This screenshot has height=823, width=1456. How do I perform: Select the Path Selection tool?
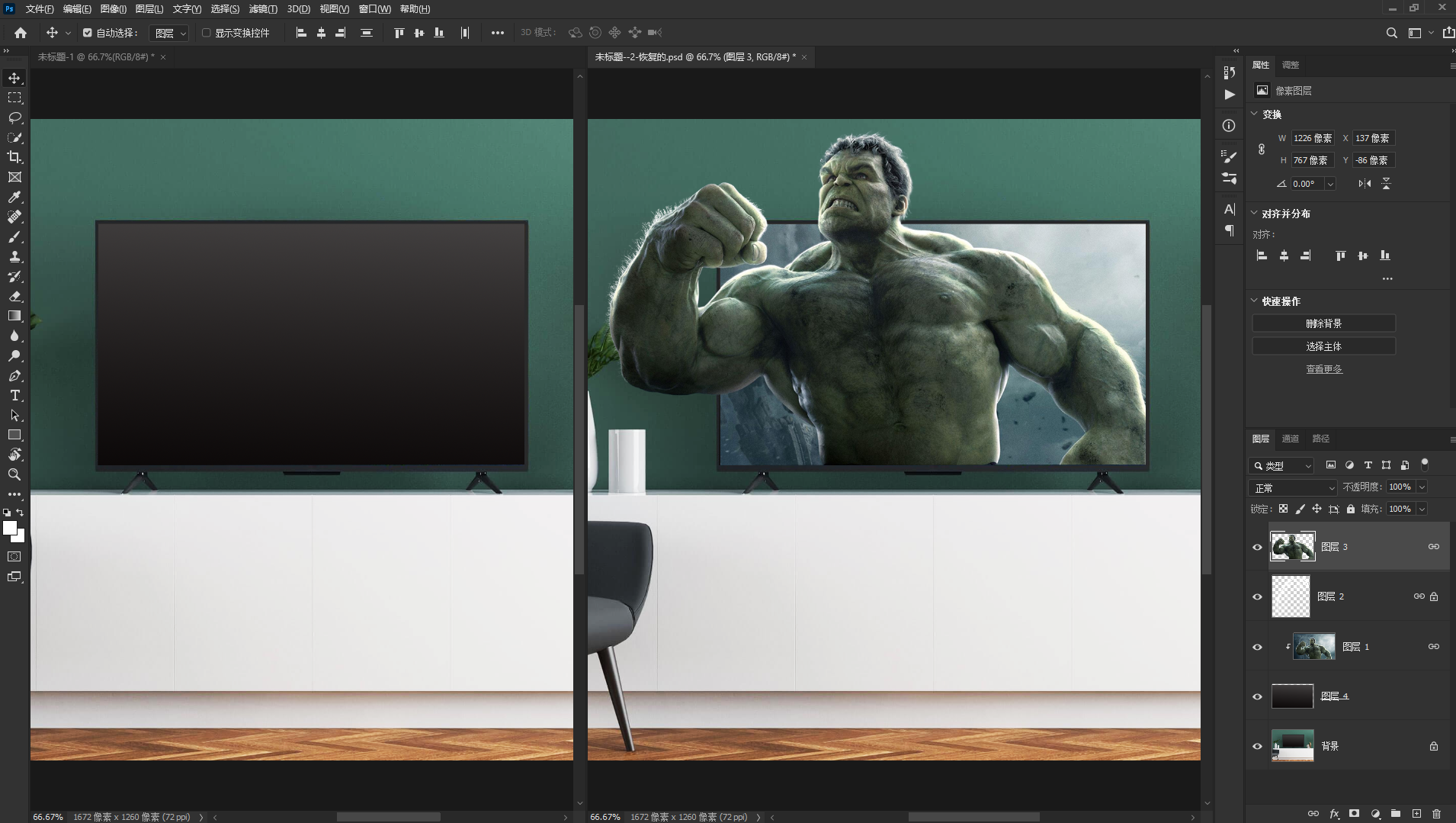[x=14, y=415]
